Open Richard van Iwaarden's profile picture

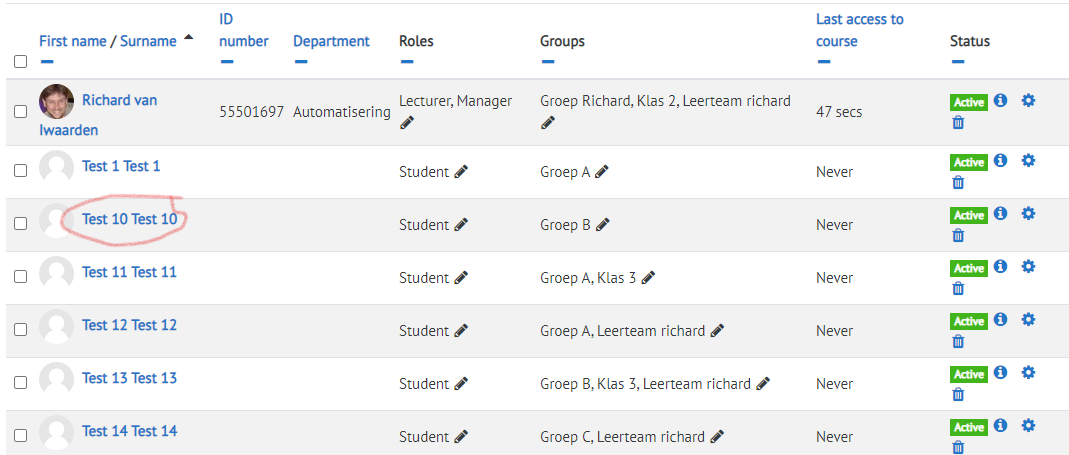coord(57,102)
